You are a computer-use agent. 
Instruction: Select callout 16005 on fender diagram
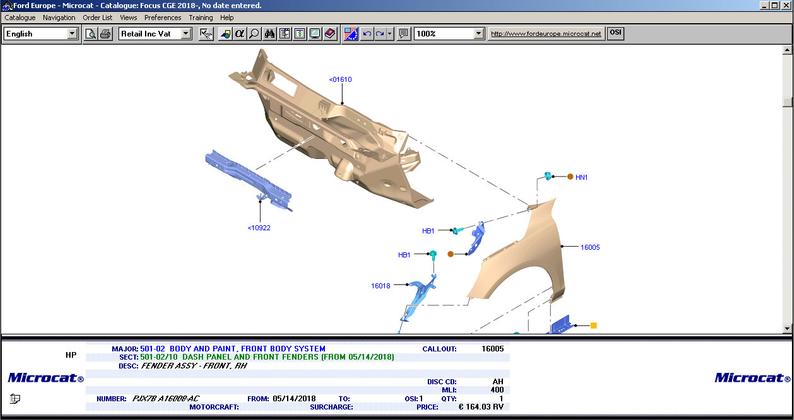590,246
